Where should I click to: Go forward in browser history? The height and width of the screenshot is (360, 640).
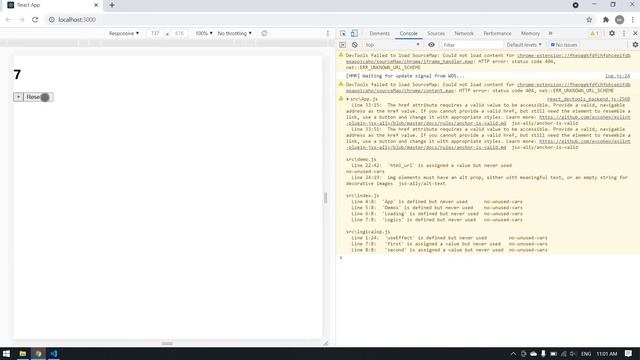pyautogui.click(x=22, y=20)
